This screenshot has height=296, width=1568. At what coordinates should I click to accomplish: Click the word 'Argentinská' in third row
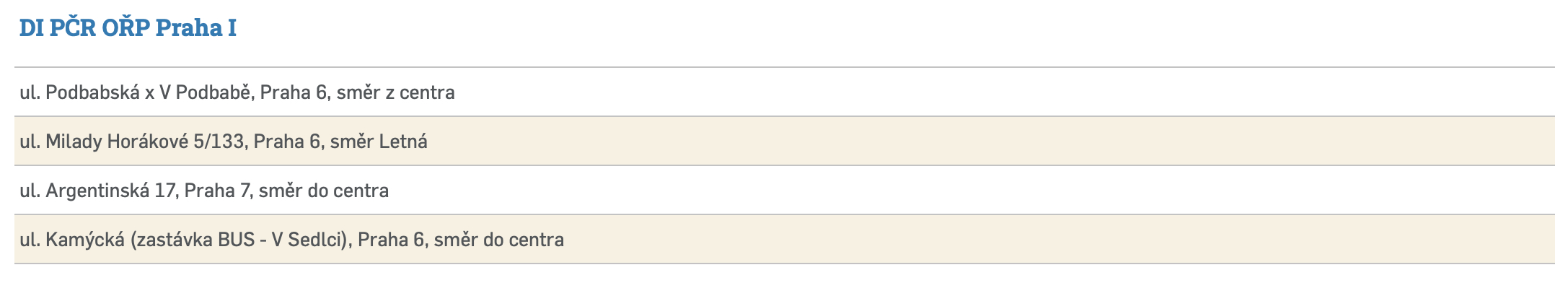pyautogui.click(x=97, y=191)
